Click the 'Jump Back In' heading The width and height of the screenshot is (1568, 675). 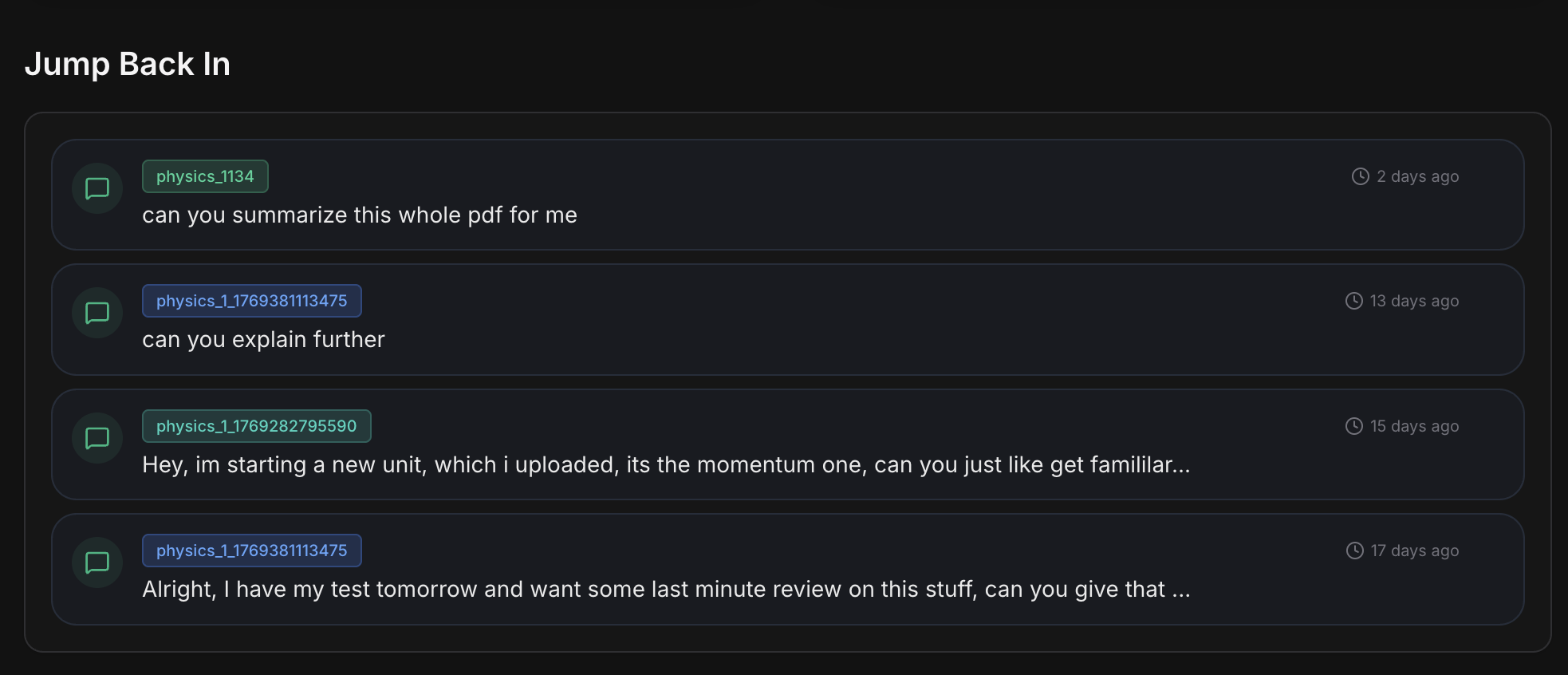(x=128, y=63)
